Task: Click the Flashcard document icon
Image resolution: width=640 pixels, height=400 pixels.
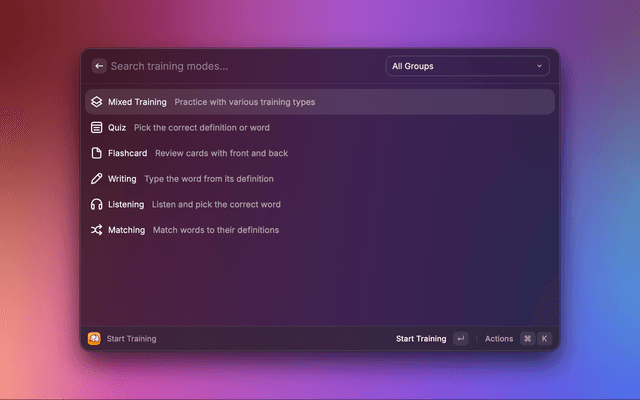Action: (96, 153)
